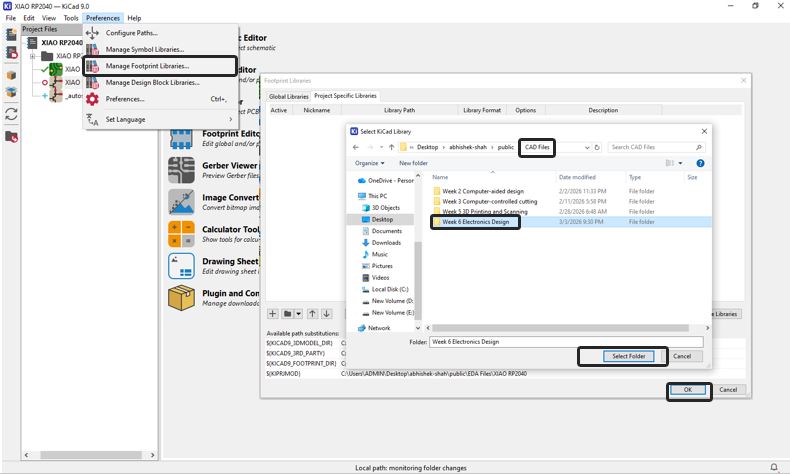
Task: Click the public breadcrumb in address bar
Action: coord(505,147)
